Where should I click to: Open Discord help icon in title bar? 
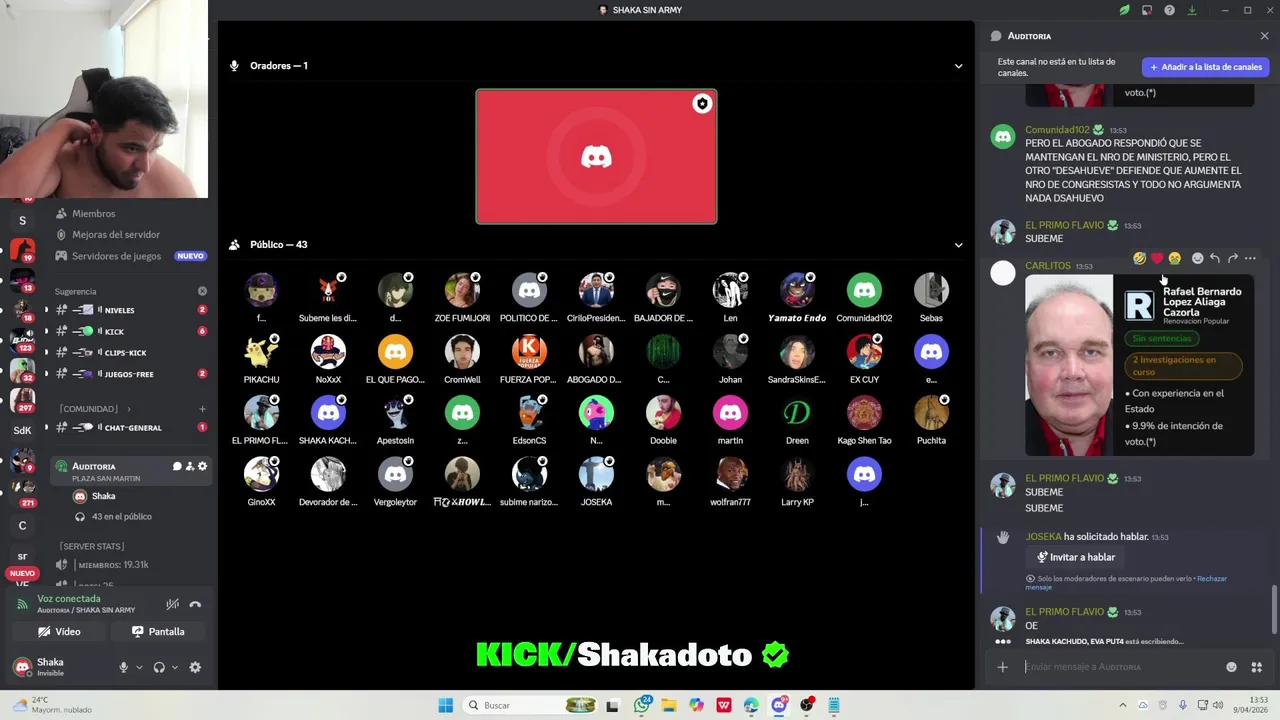coord(1169,10)
